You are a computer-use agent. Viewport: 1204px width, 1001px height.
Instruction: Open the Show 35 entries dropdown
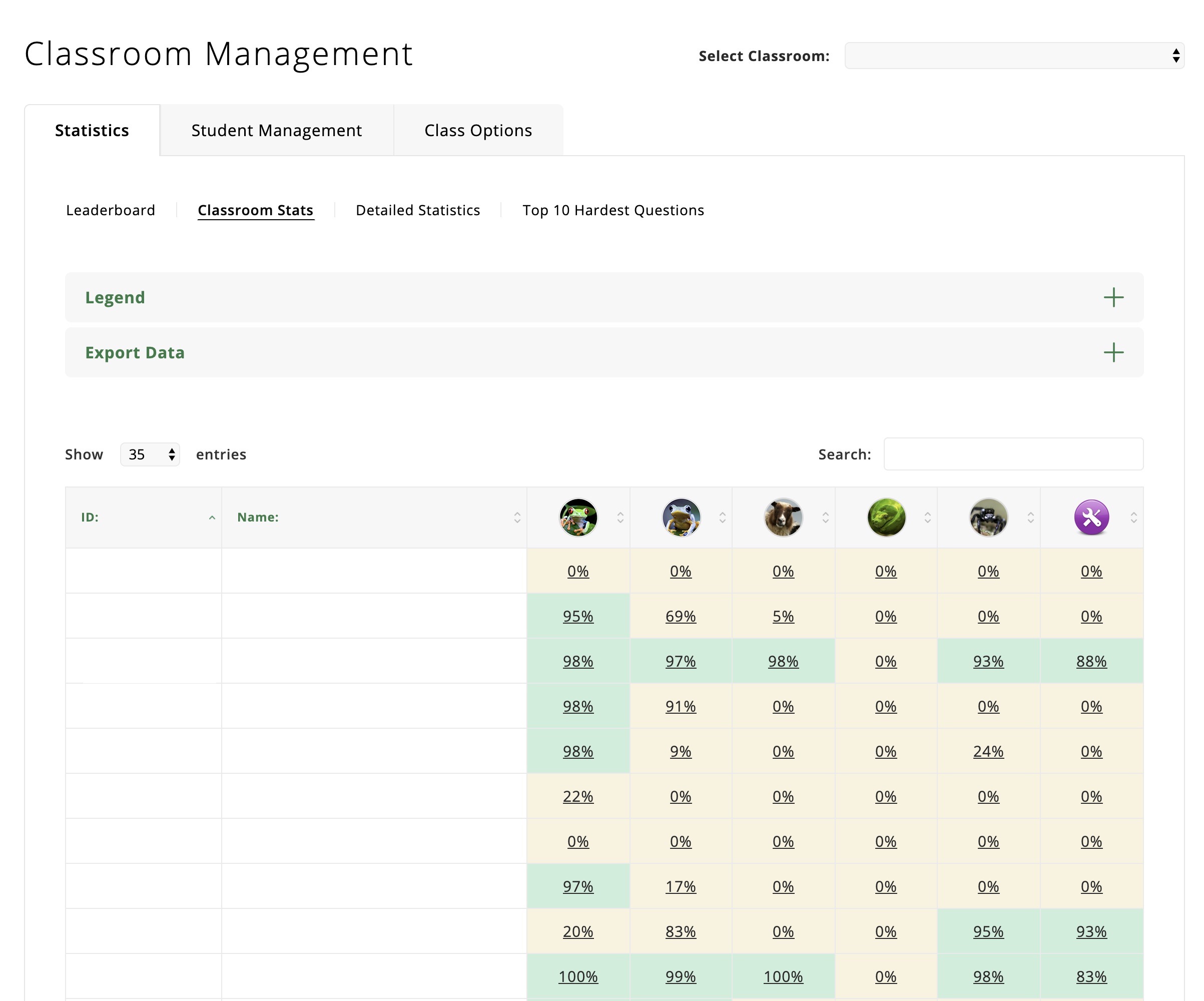pos(150,454)
